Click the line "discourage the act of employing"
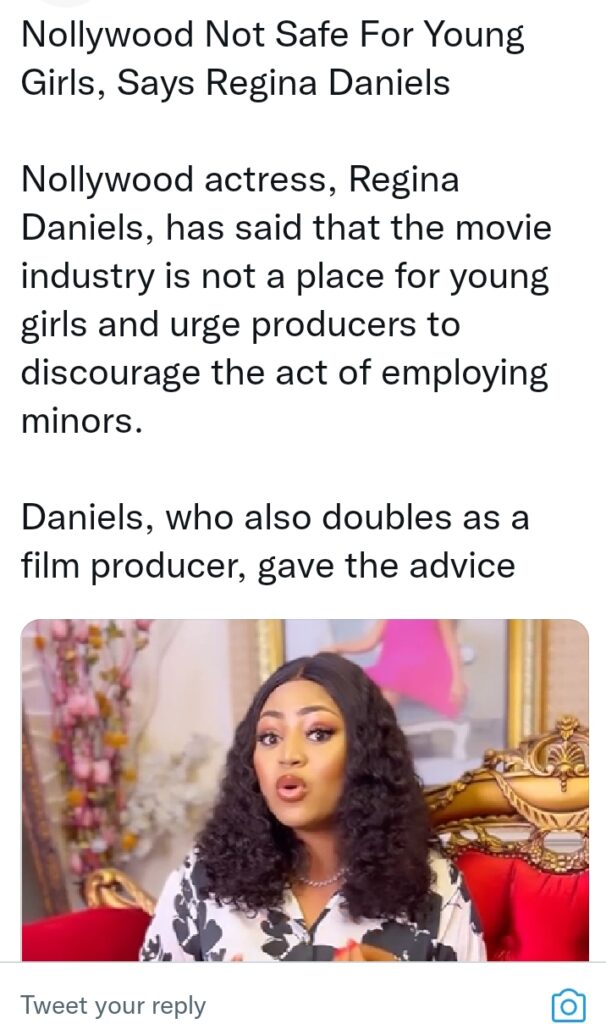 (x=285, y=374)
